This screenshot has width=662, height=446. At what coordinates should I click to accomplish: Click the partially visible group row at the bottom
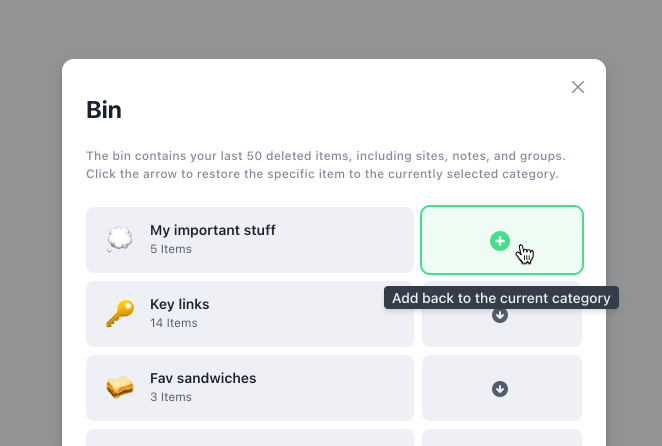[250, 438]
